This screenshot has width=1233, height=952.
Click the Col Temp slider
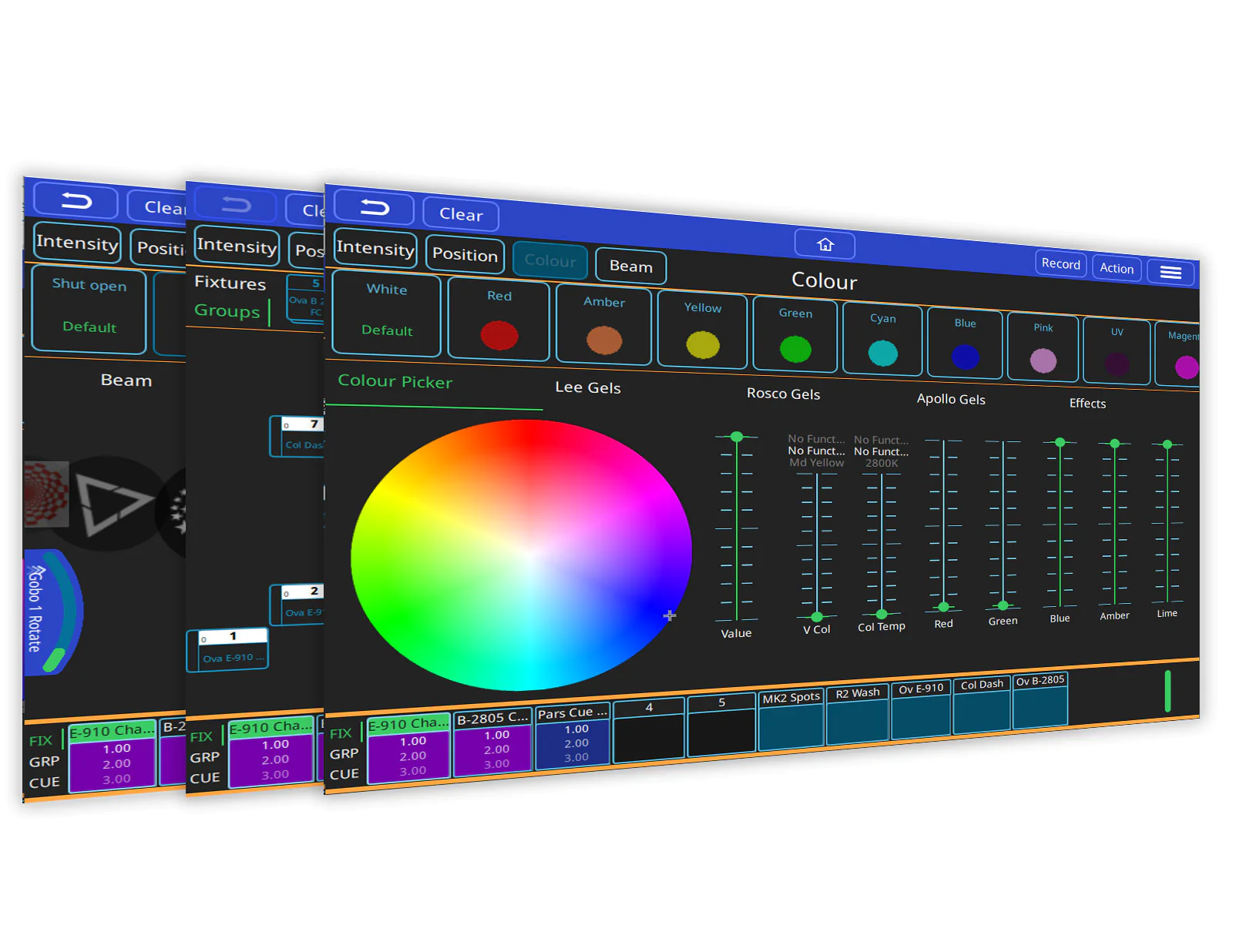point(882,543)
